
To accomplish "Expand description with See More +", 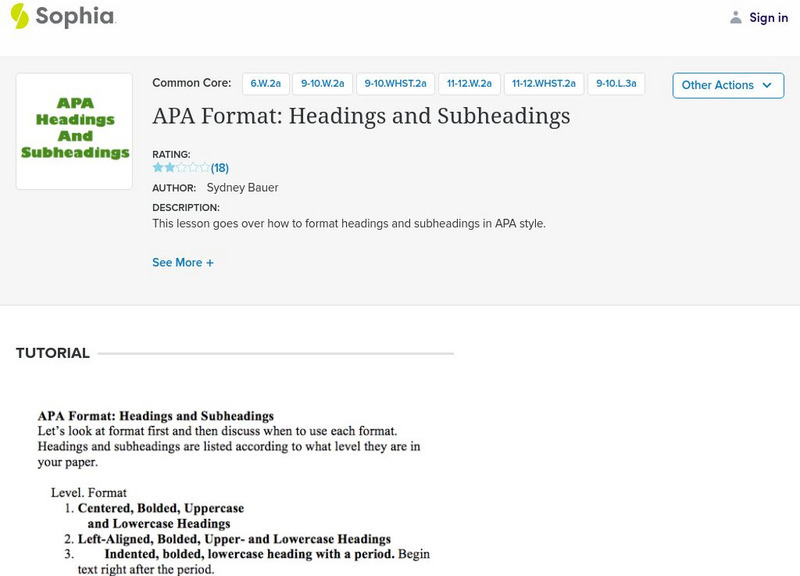I will pyautogui.click(x=183, y=263).
